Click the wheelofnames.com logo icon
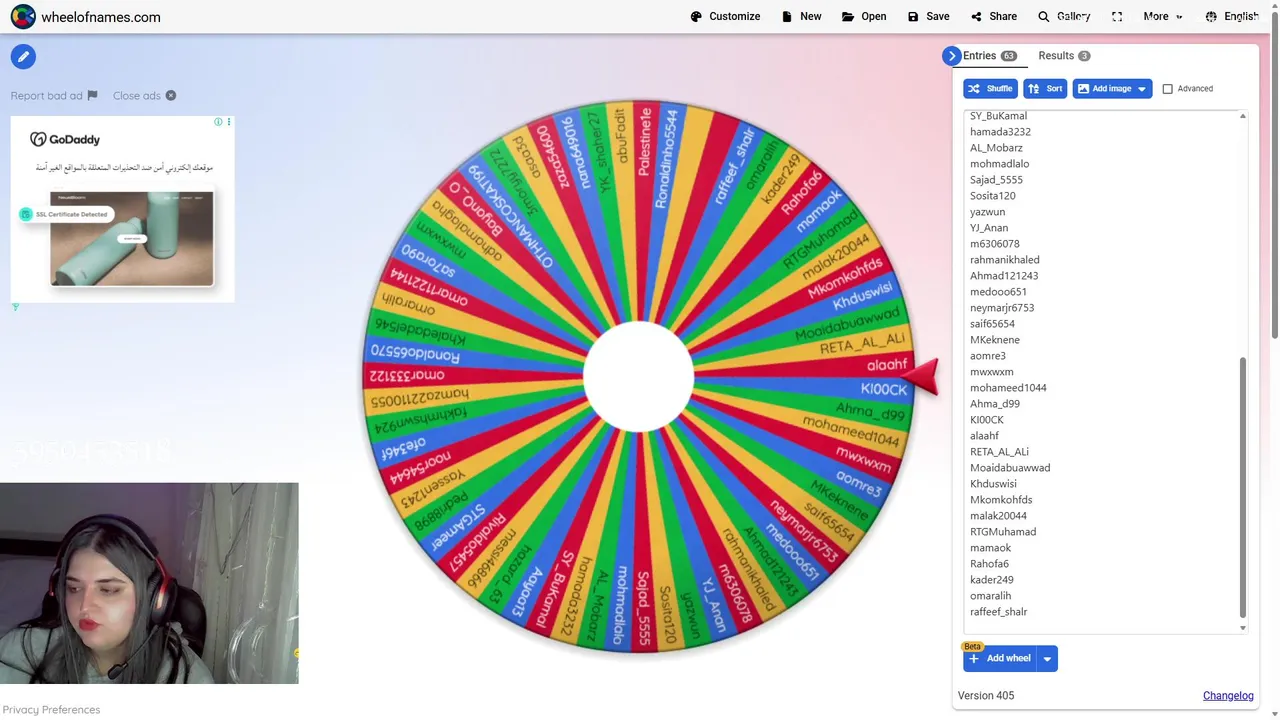Screen dimensions: 1280x720 [x=23, y=17]
